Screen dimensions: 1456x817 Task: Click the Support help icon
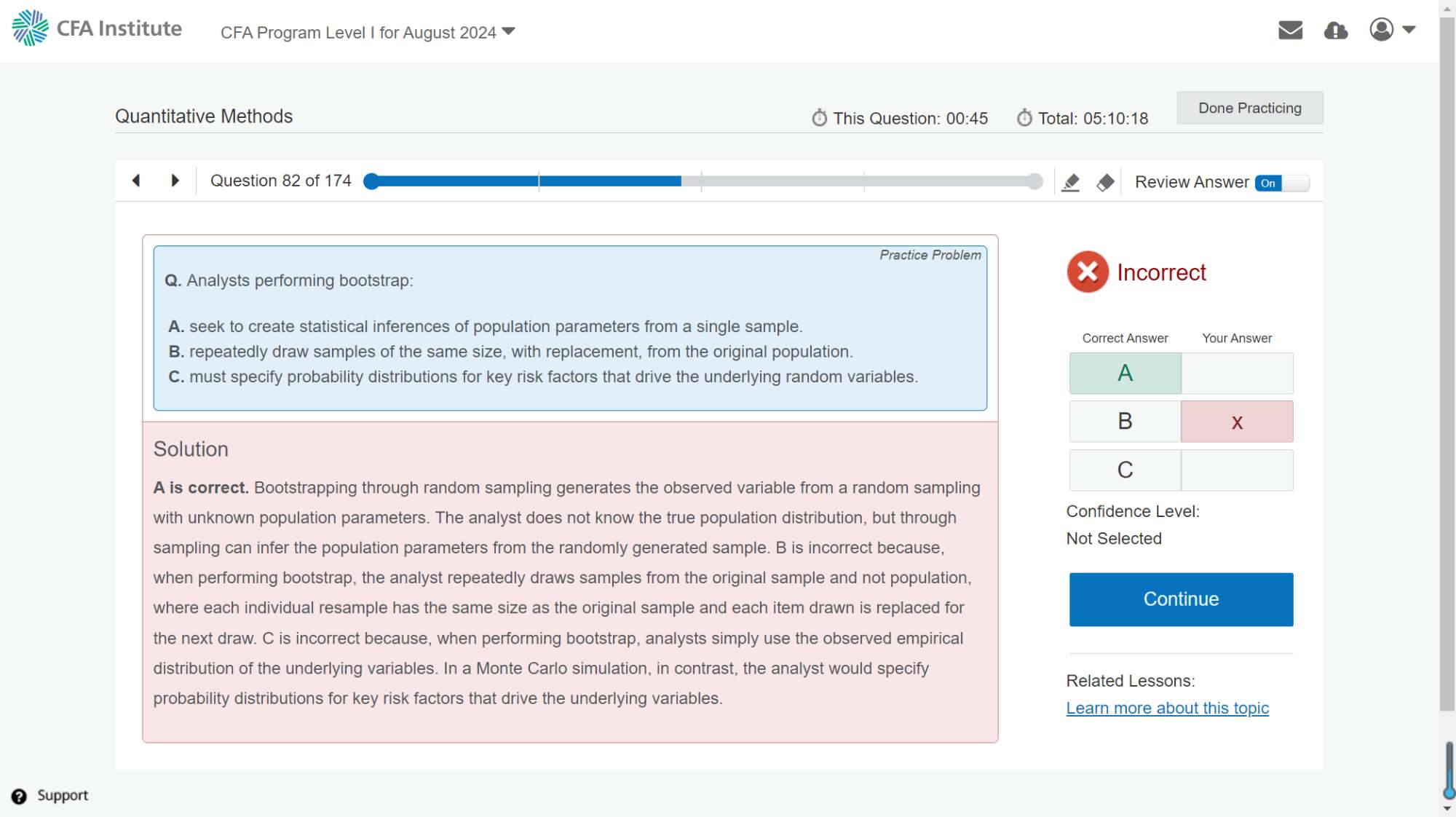tap(19, 796)
